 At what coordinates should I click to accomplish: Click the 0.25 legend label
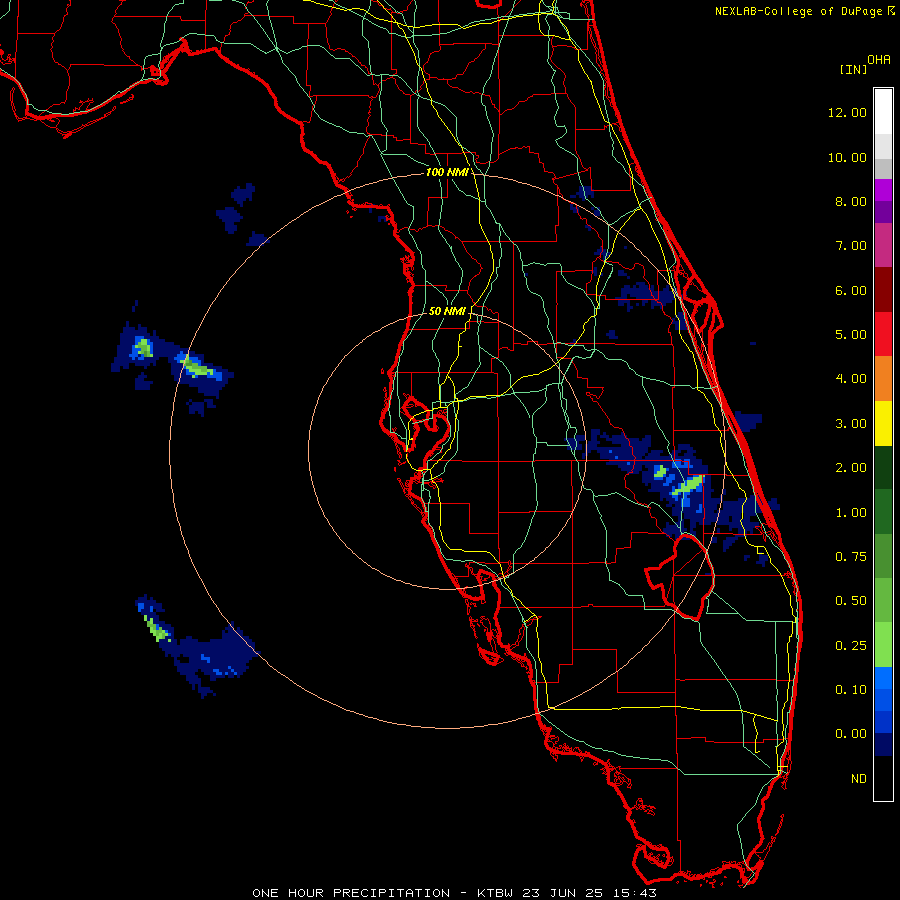[x=851, y=646]
